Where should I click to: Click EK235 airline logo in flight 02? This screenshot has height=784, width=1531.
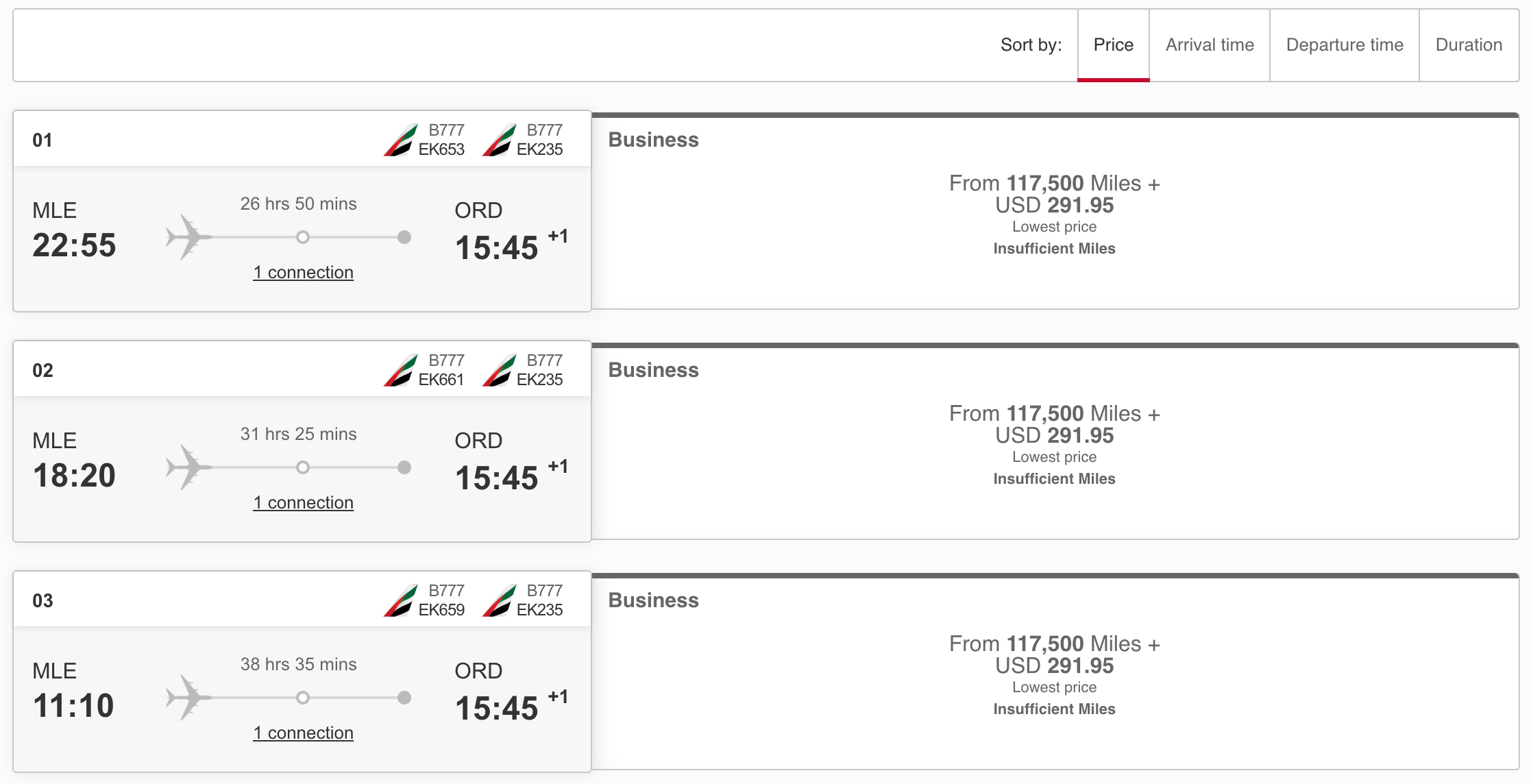[500, 370]
